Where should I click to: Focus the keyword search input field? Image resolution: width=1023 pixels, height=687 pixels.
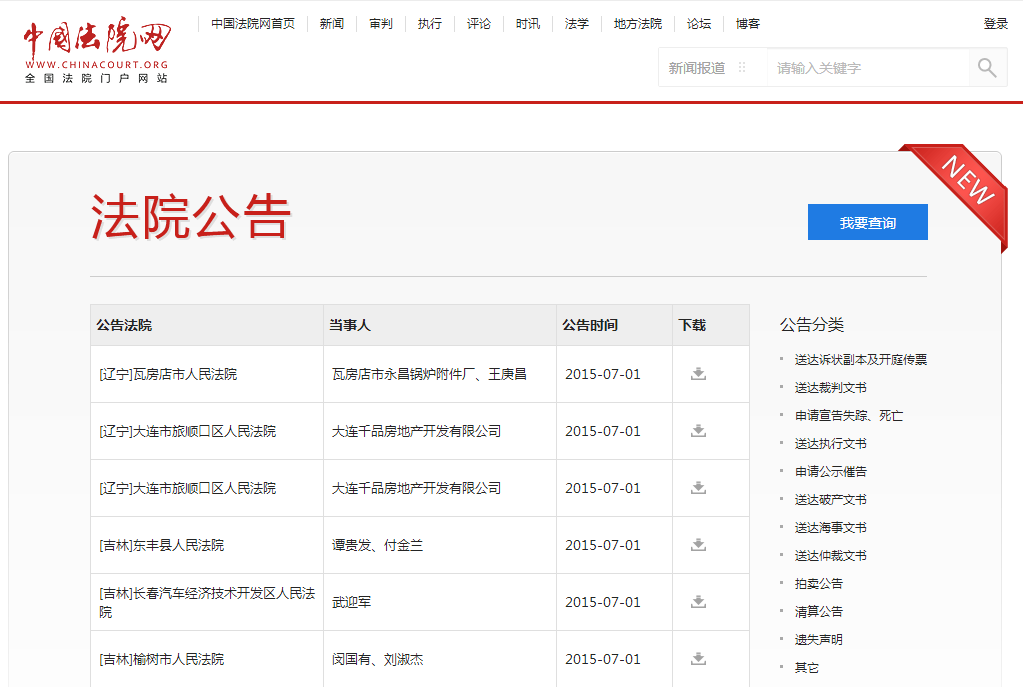[x=868, y=68]
